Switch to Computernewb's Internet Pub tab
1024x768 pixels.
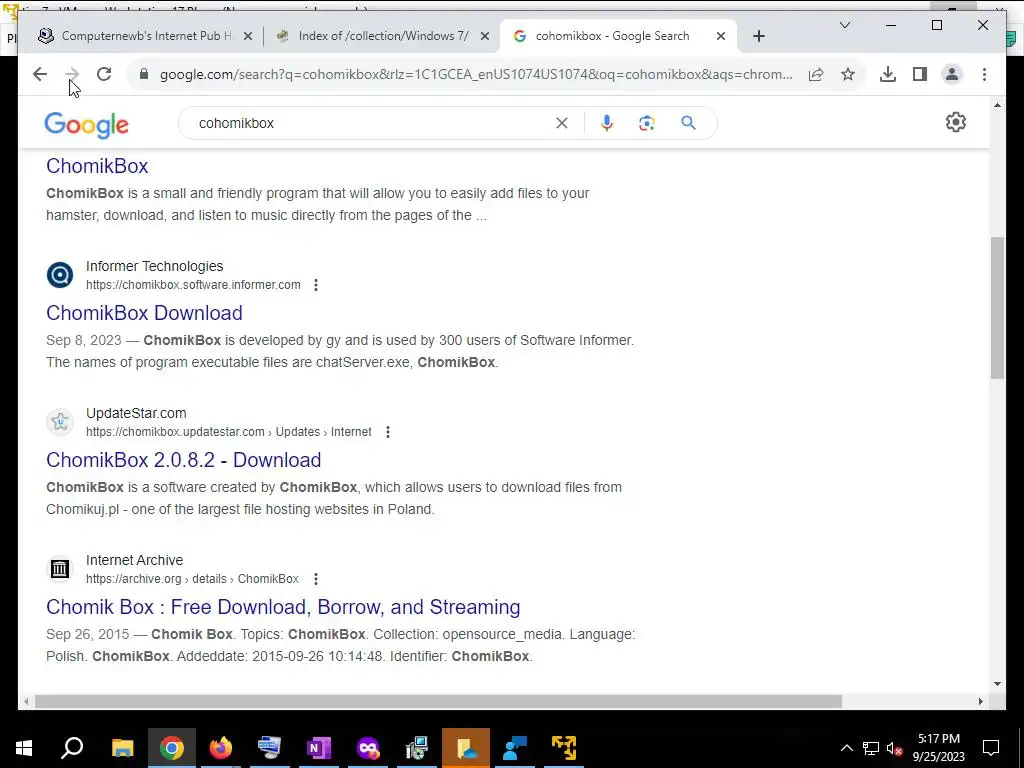(146, 36)
